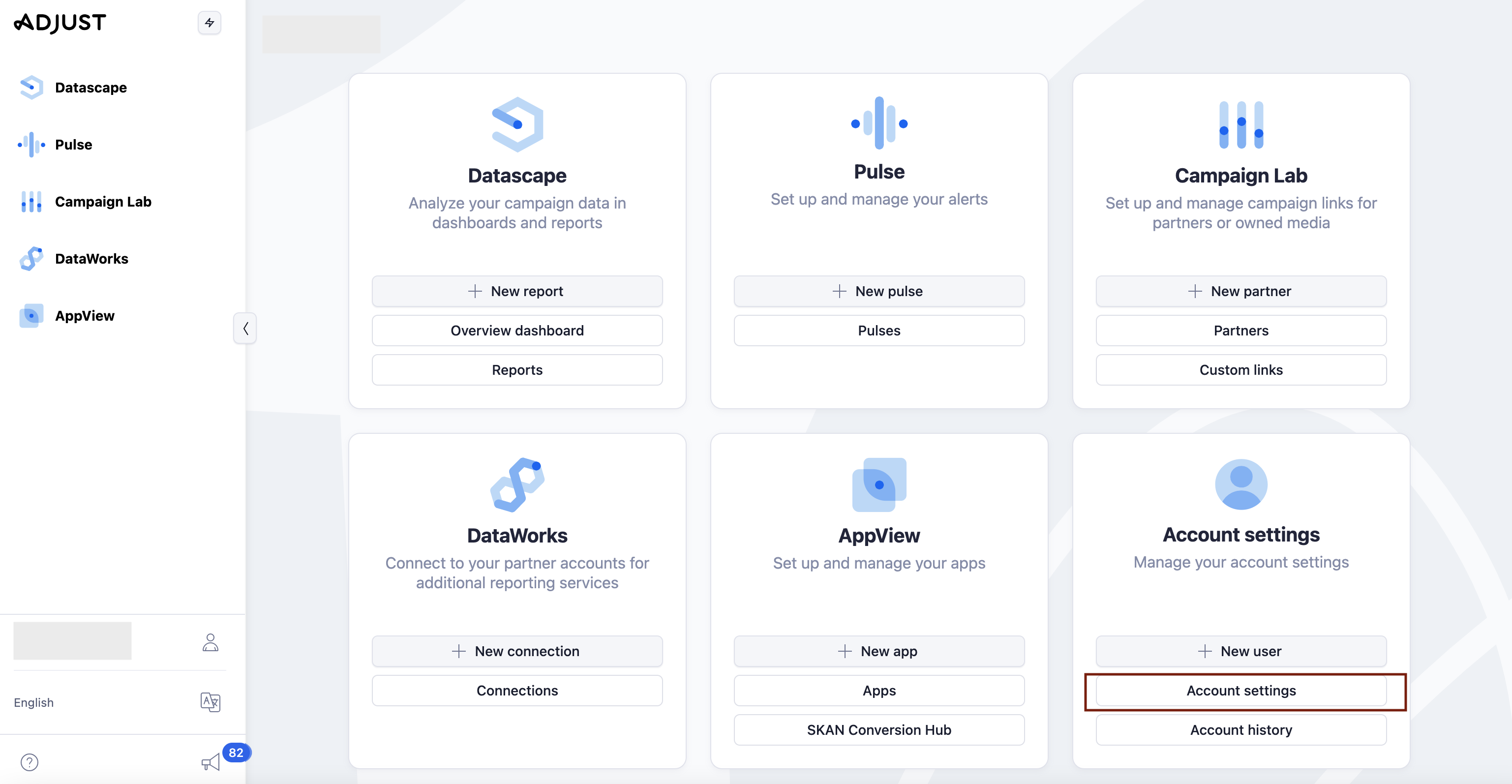The image size is (1512, 784).
Task: Click the lightning bolt icon beside the Adjust logo
Action: coord(210,23)
